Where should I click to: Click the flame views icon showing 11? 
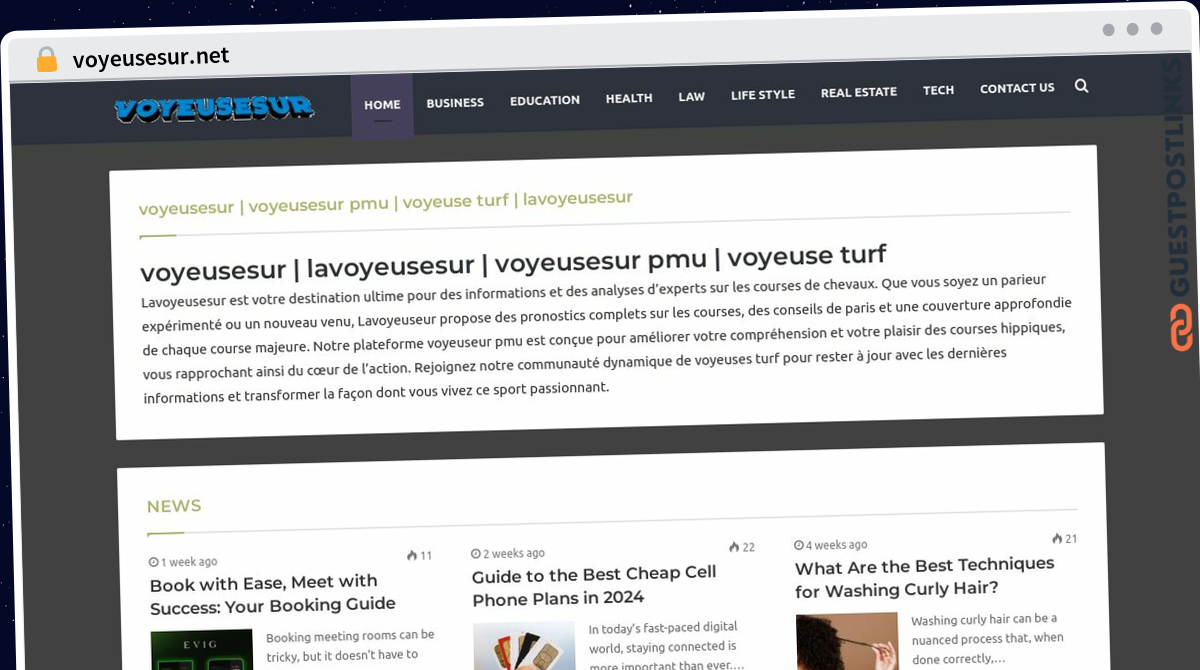tap(412, 556)
